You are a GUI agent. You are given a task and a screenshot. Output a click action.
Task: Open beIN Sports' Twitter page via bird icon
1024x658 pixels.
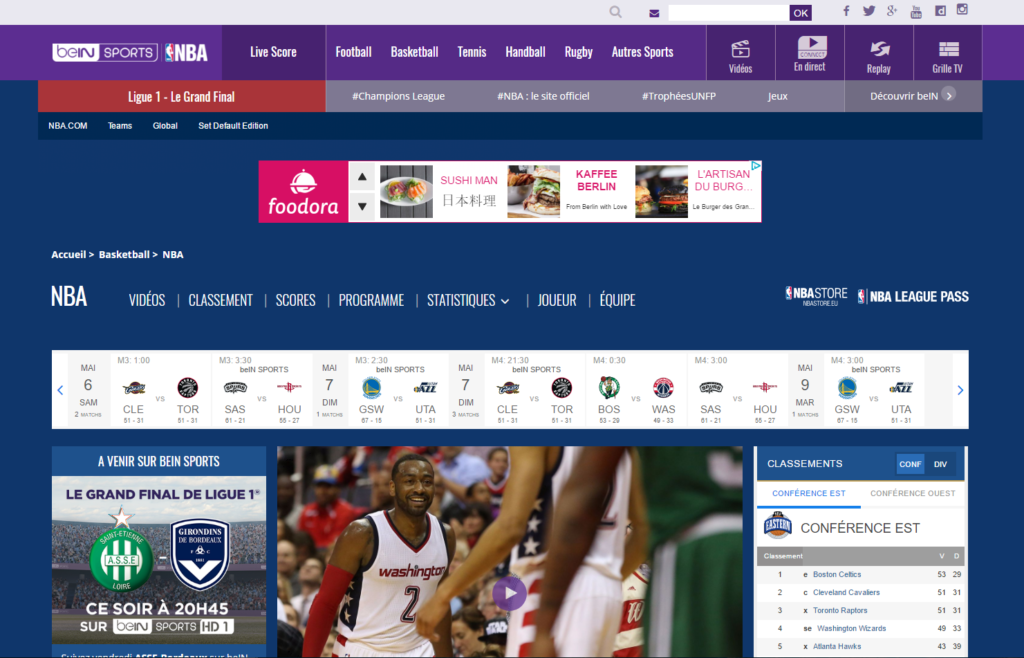pos(868,11)
